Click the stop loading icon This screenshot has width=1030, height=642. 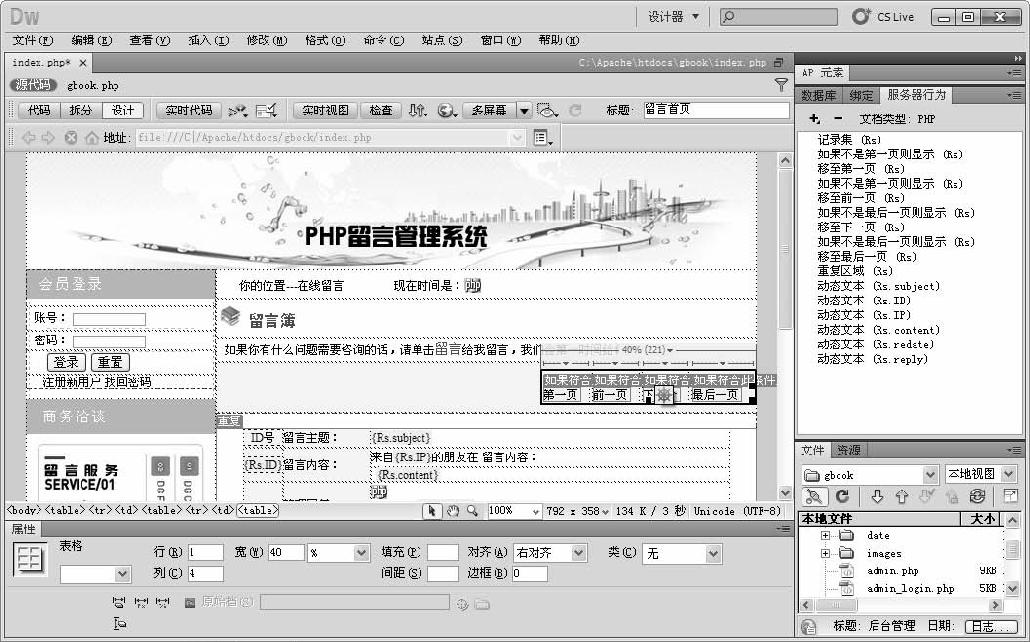71,137
